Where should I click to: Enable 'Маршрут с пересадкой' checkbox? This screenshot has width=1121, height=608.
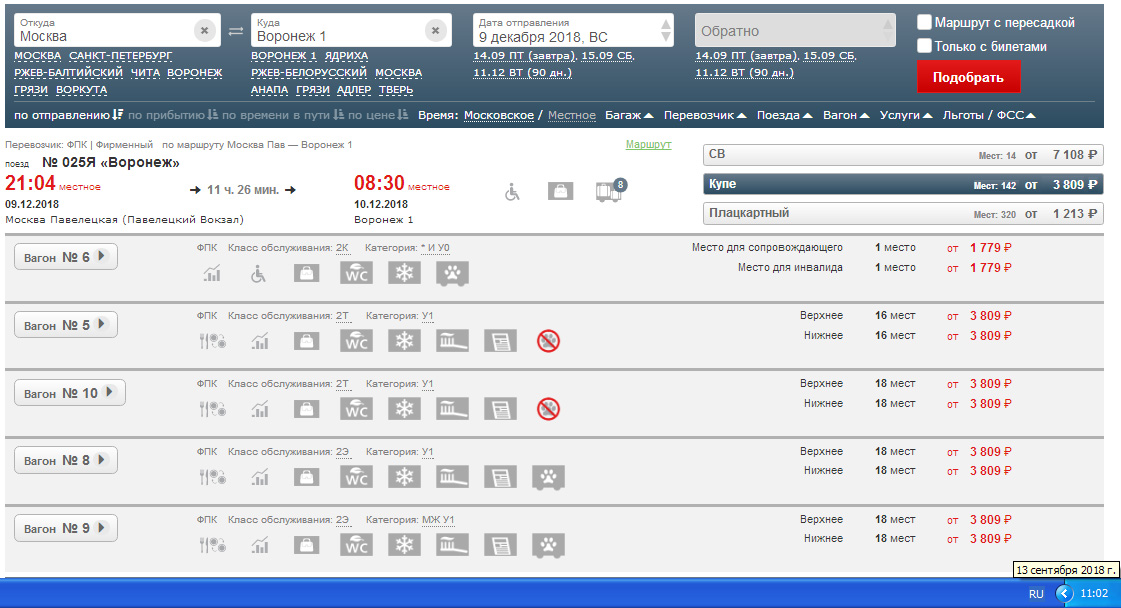tap(925, 22)
